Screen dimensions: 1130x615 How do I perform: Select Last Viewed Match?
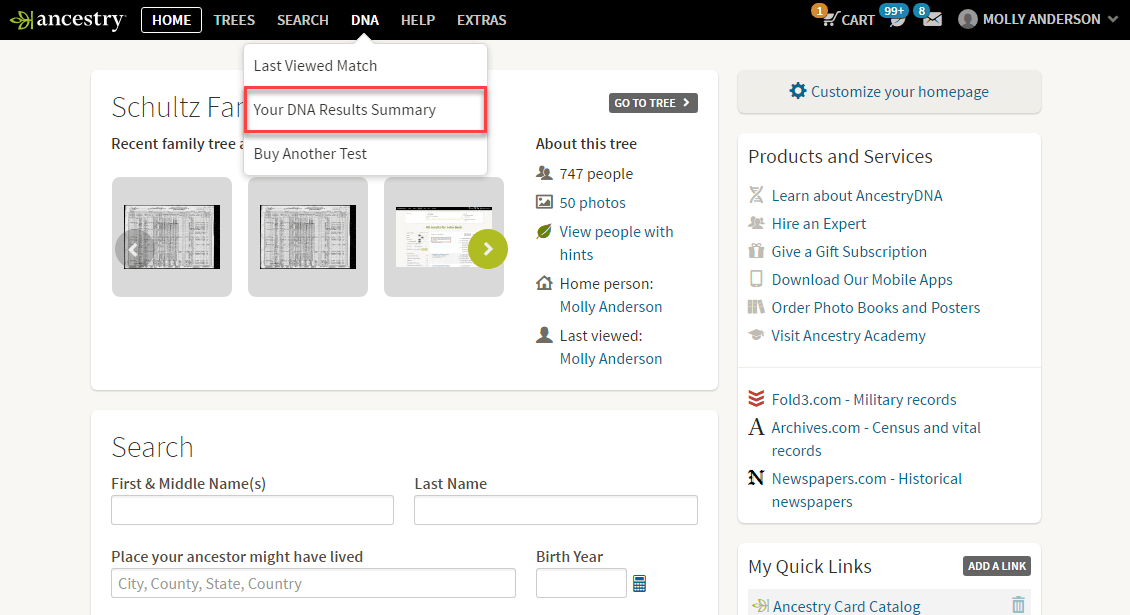click(365, 66)
